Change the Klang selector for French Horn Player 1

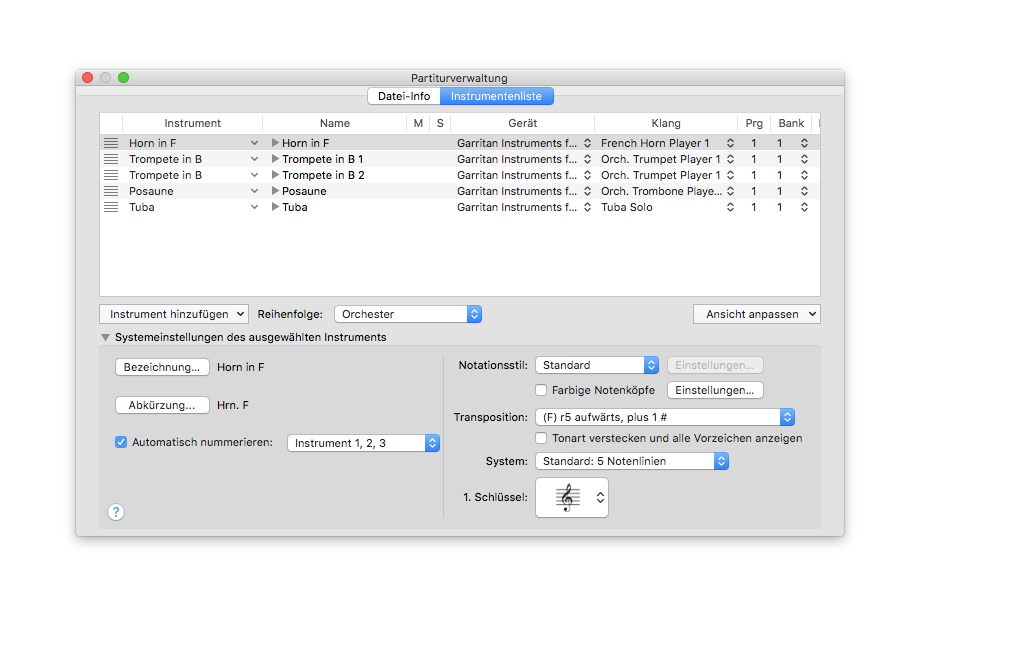coord(730,143)
